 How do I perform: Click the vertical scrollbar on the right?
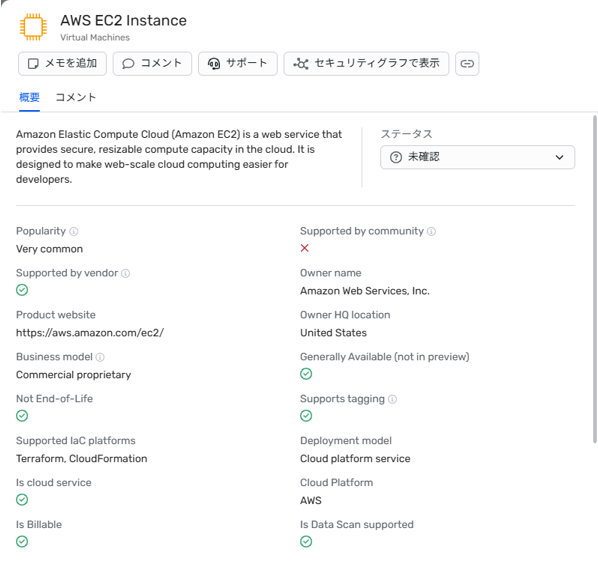pos(595,279)
